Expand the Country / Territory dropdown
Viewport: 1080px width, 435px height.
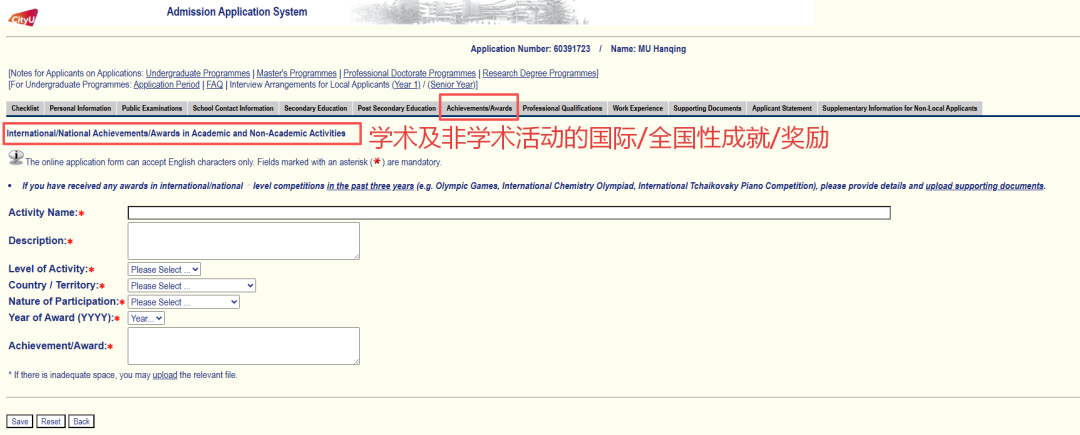click(191, 286)
